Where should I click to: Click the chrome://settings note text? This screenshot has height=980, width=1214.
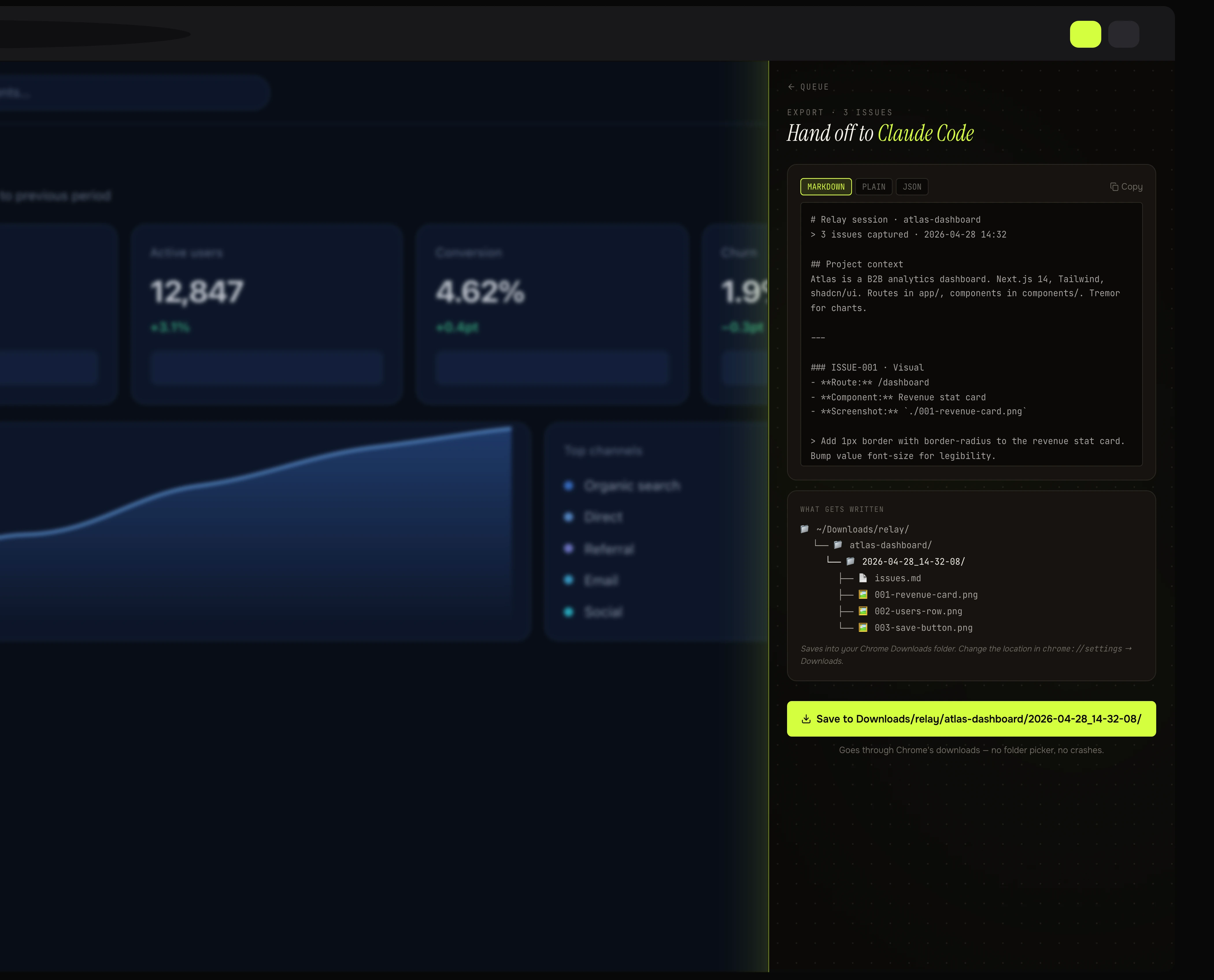pos(966,655)
